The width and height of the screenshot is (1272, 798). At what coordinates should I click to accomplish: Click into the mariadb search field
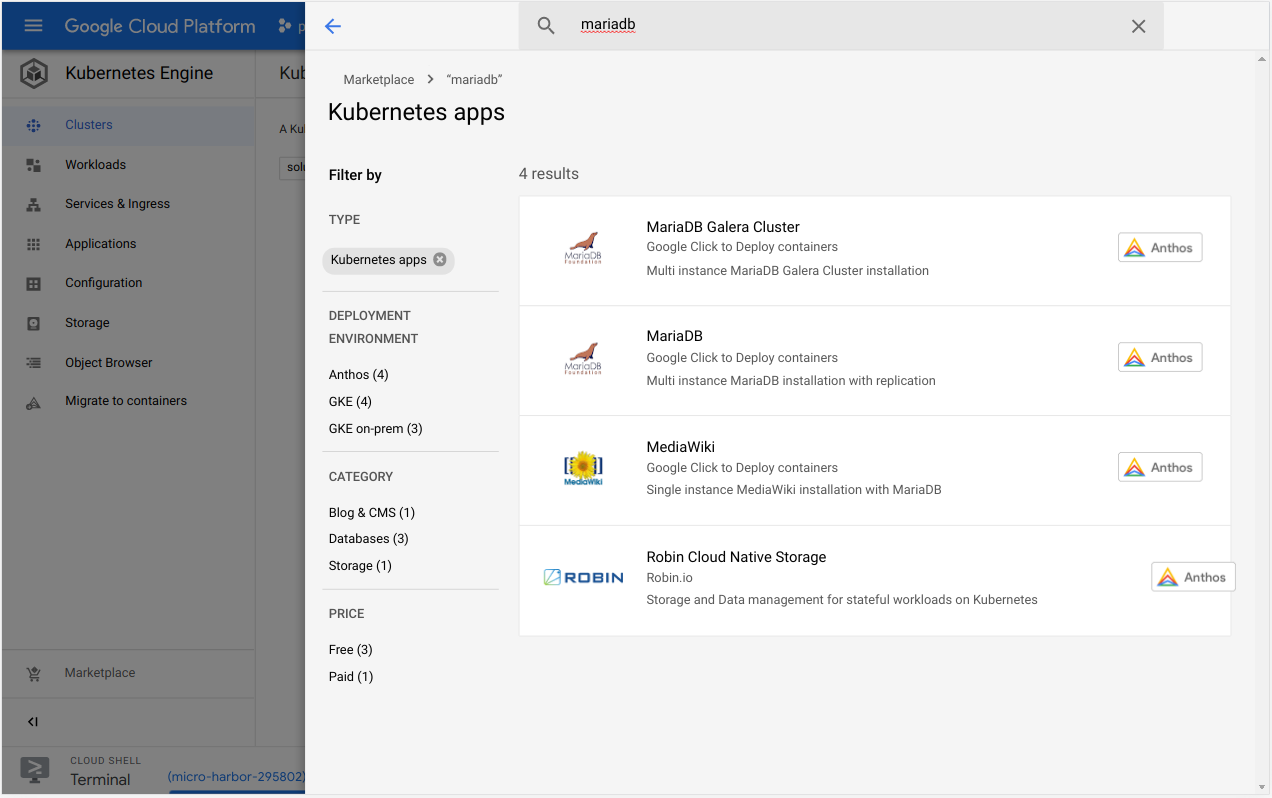(840, 26)
